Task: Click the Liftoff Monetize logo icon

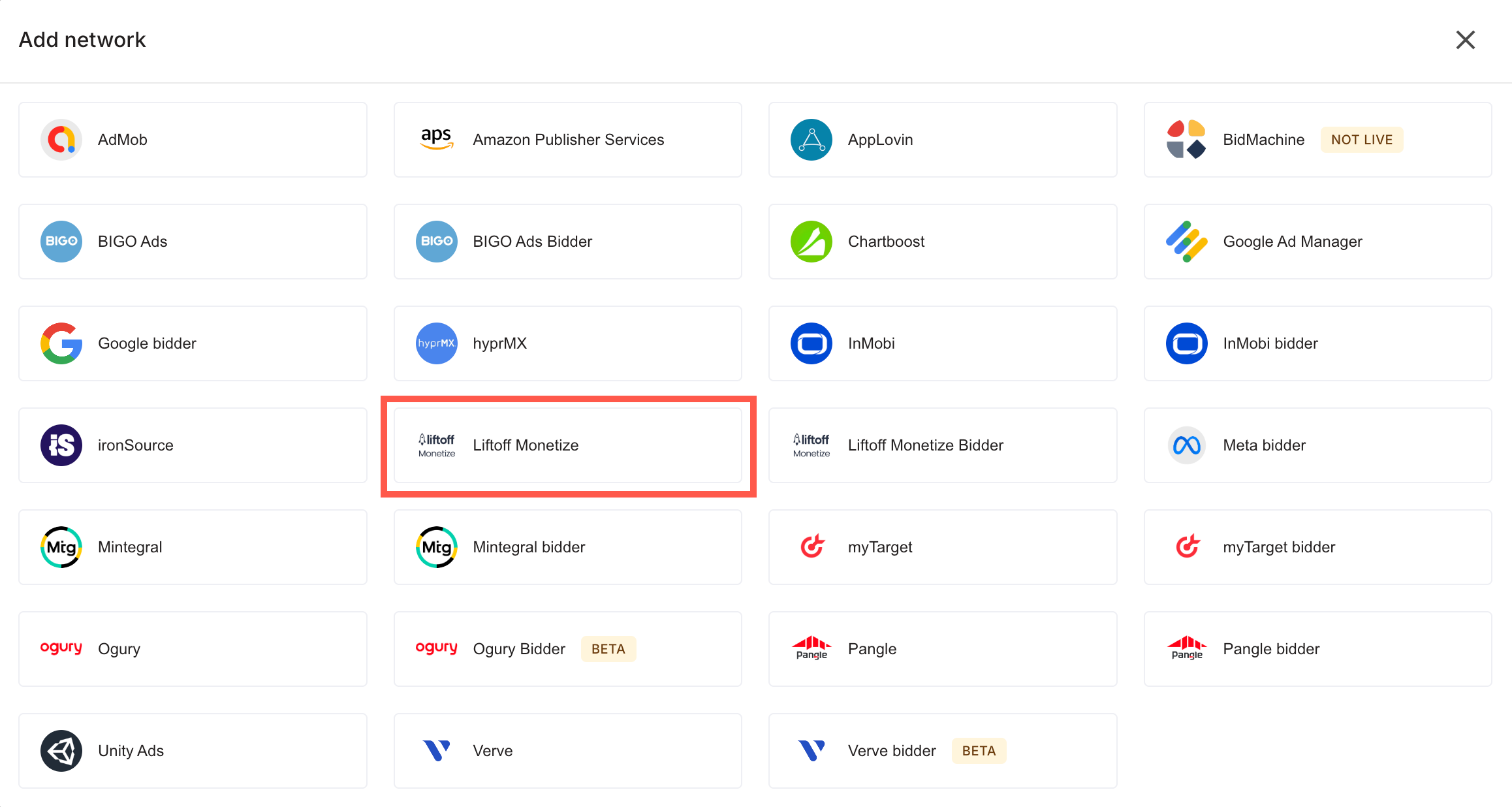Action: [x=437, y=445]
